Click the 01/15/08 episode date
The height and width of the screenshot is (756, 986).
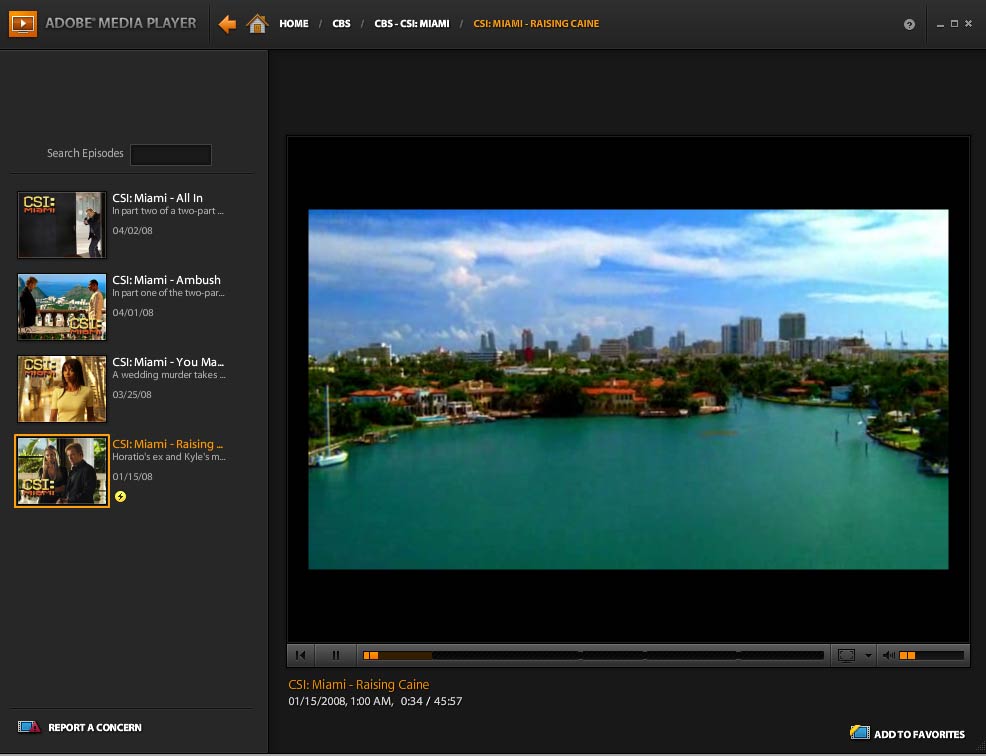coord(132,477)
